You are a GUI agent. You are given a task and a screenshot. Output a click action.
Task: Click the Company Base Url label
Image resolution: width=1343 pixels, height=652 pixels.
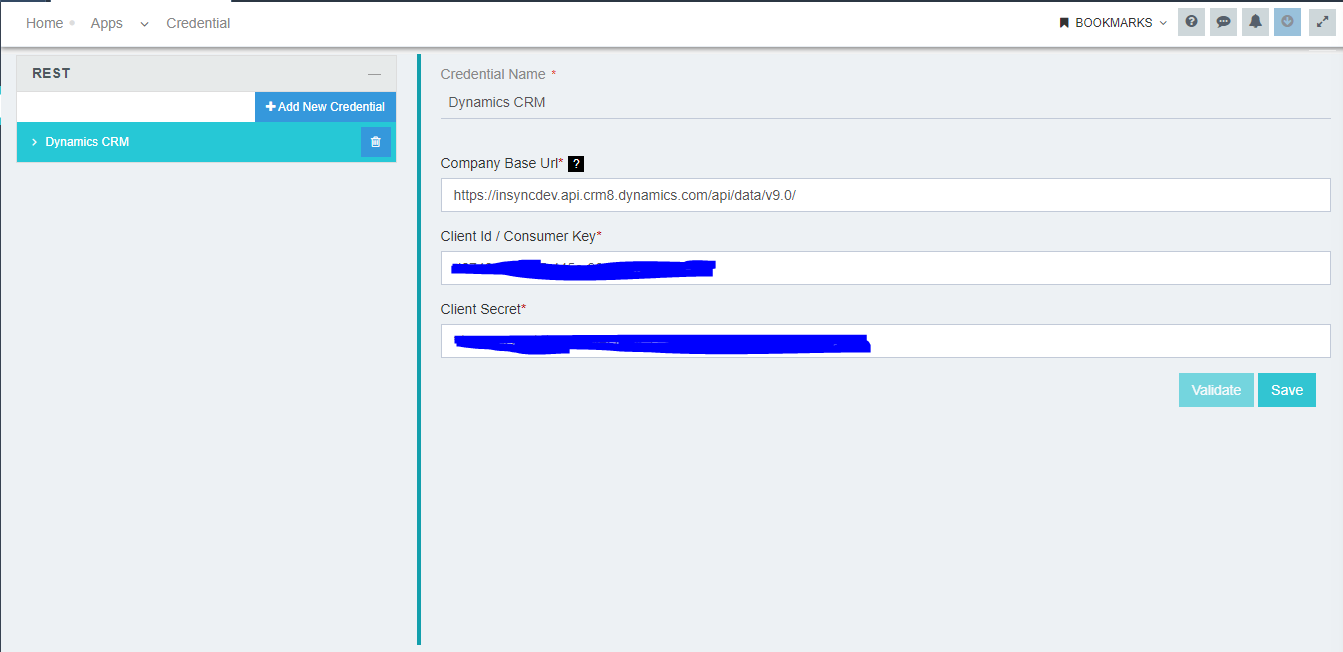499,163
